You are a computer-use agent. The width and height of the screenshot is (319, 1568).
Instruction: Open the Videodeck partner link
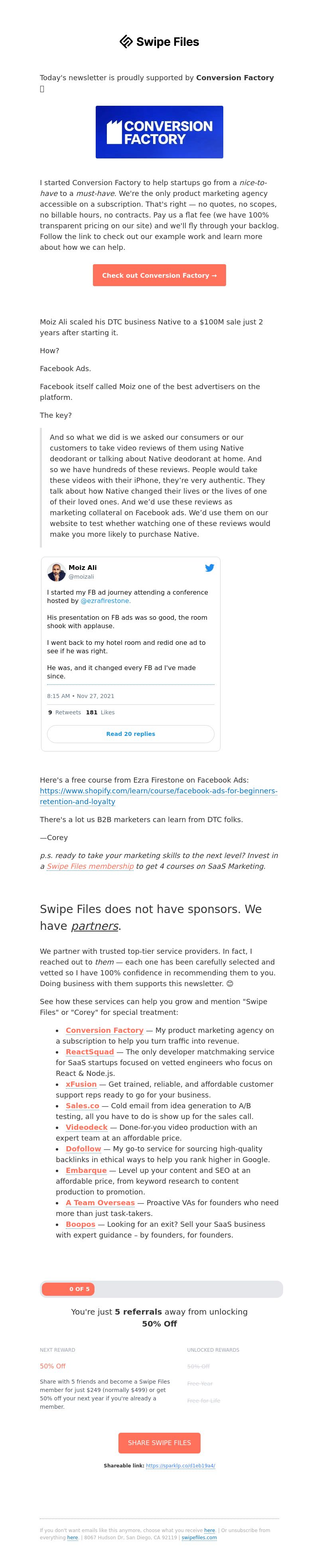[86, 1127]
